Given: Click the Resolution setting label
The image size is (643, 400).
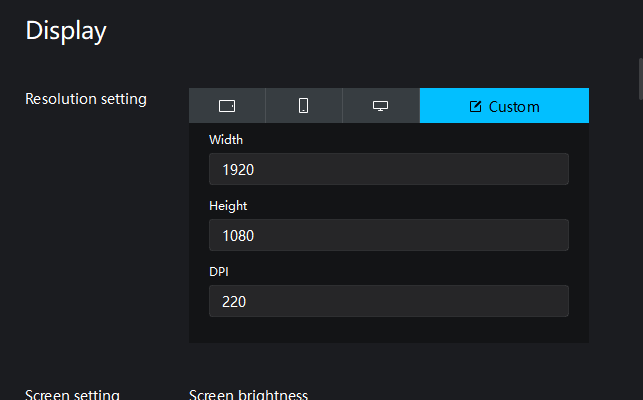Looking at the screenshot, I should click(x=86, y=99).
